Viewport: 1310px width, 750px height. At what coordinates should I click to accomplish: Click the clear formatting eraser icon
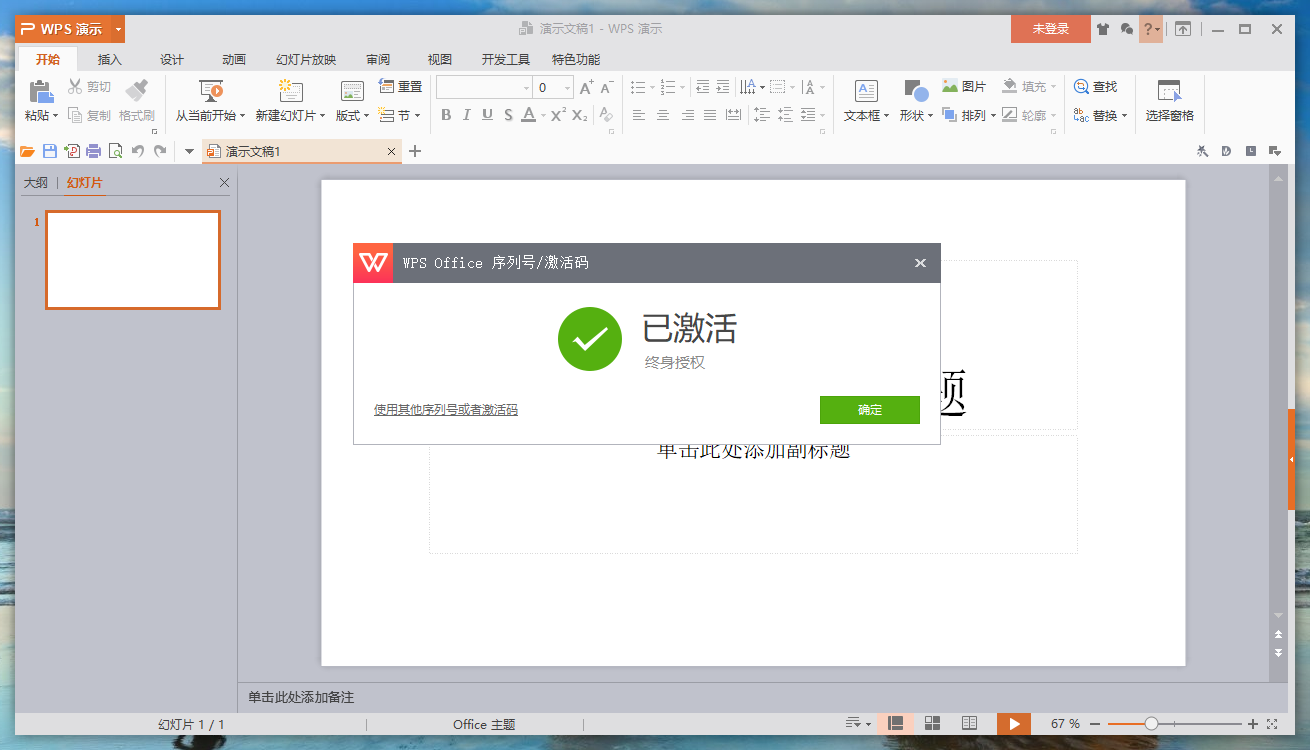tap(605, 115)
